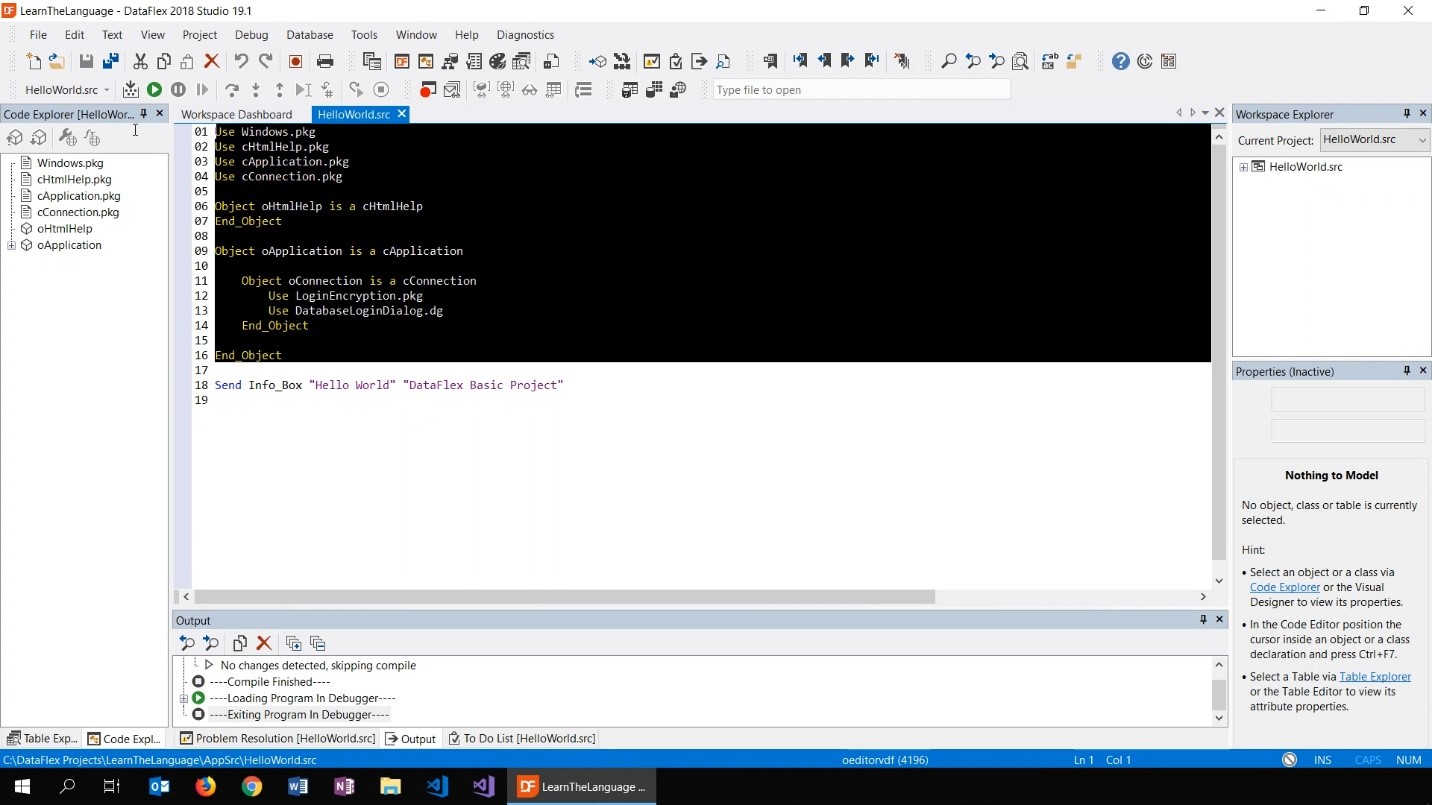Toggle auto-hide pin on the Output panel

(x=1203, y=620)
